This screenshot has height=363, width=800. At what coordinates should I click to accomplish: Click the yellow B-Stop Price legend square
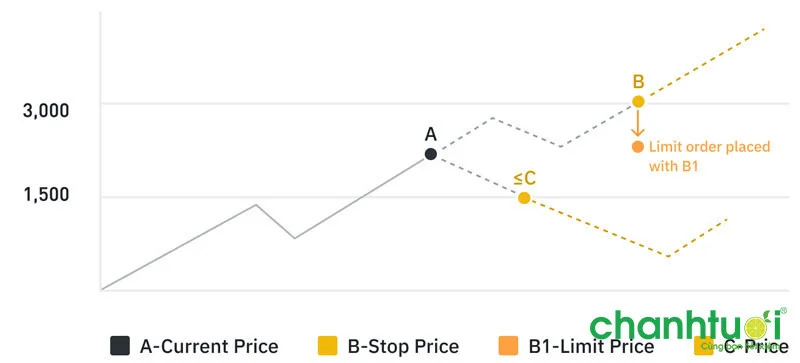tap(328, 346)
